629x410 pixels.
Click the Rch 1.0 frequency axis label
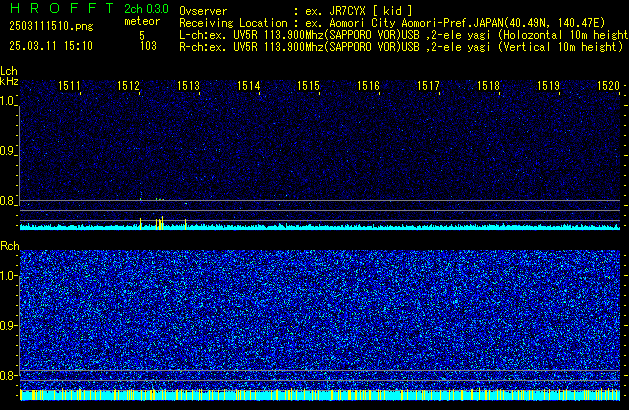point(7,276)
